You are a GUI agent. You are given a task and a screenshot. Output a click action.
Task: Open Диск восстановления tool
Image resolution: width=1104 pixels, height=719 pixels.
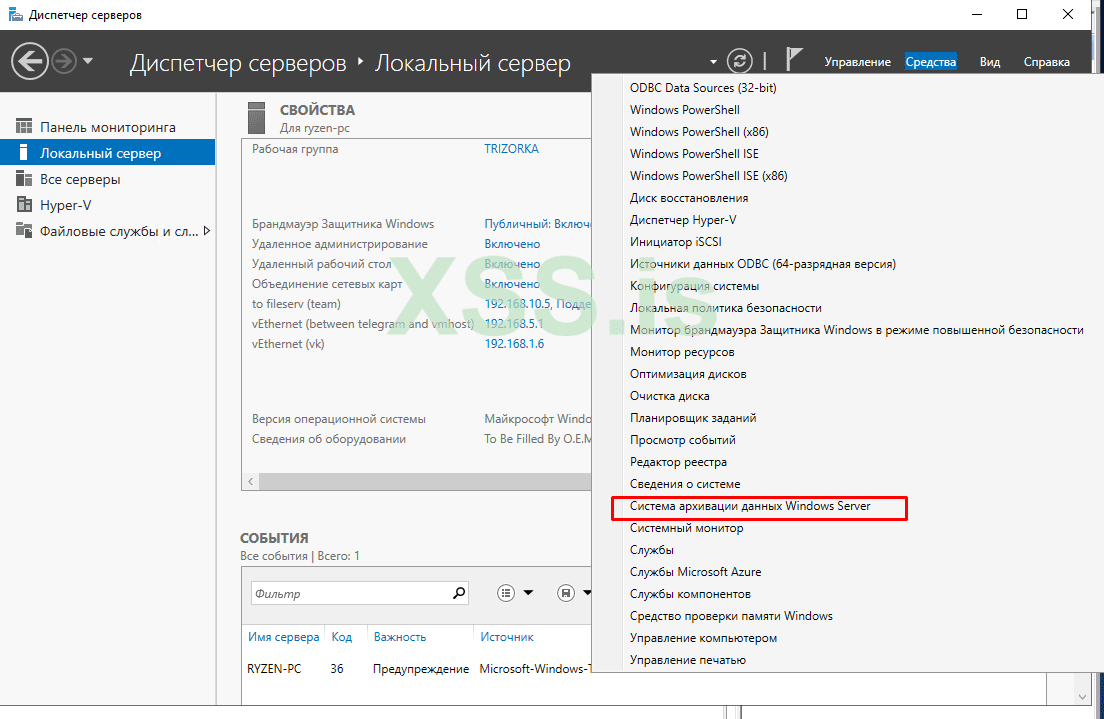pyautogui.click(x=689, y=198)
